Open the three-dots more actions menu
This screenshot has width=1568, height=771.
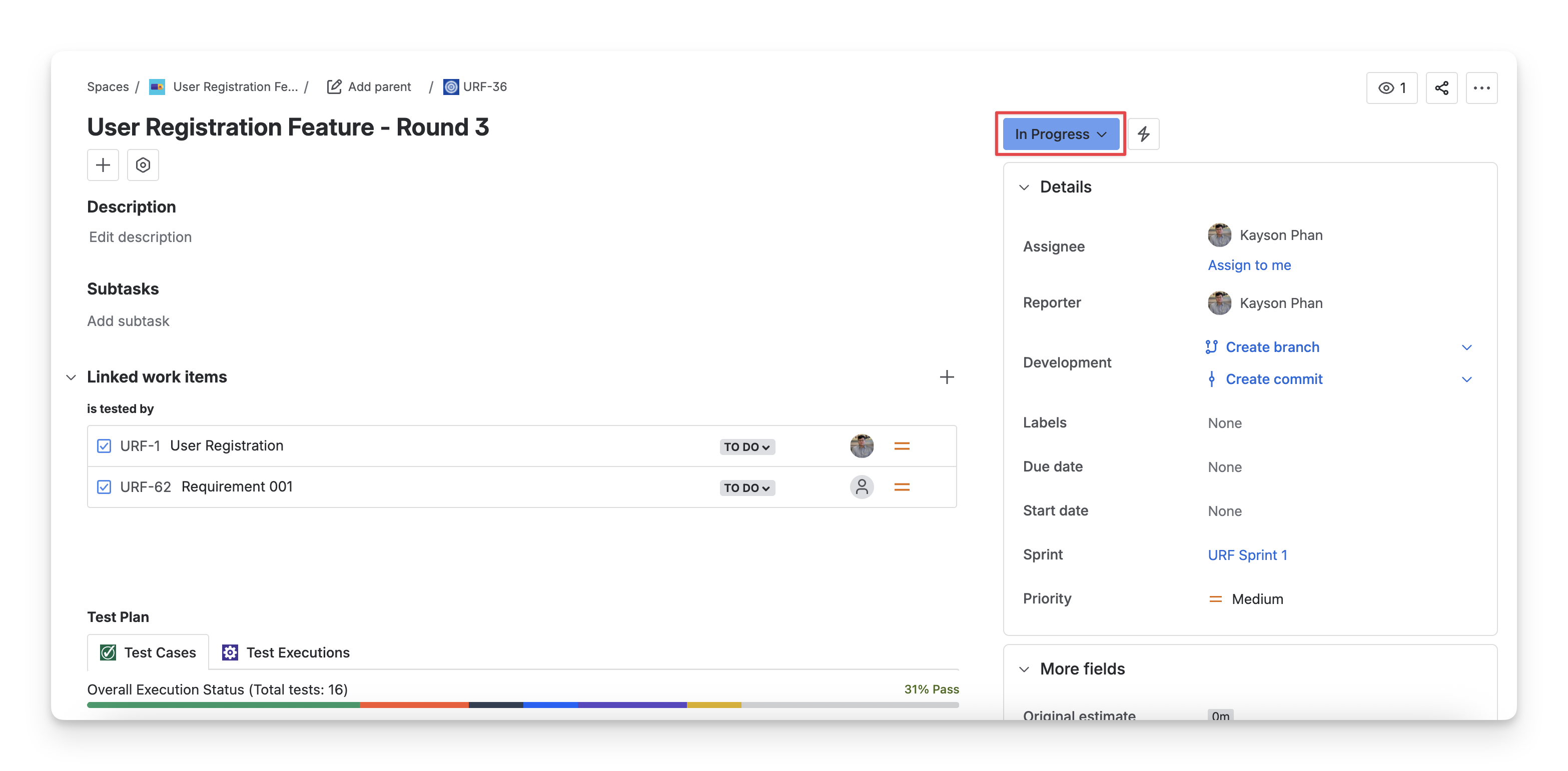tap(1481, 87)
